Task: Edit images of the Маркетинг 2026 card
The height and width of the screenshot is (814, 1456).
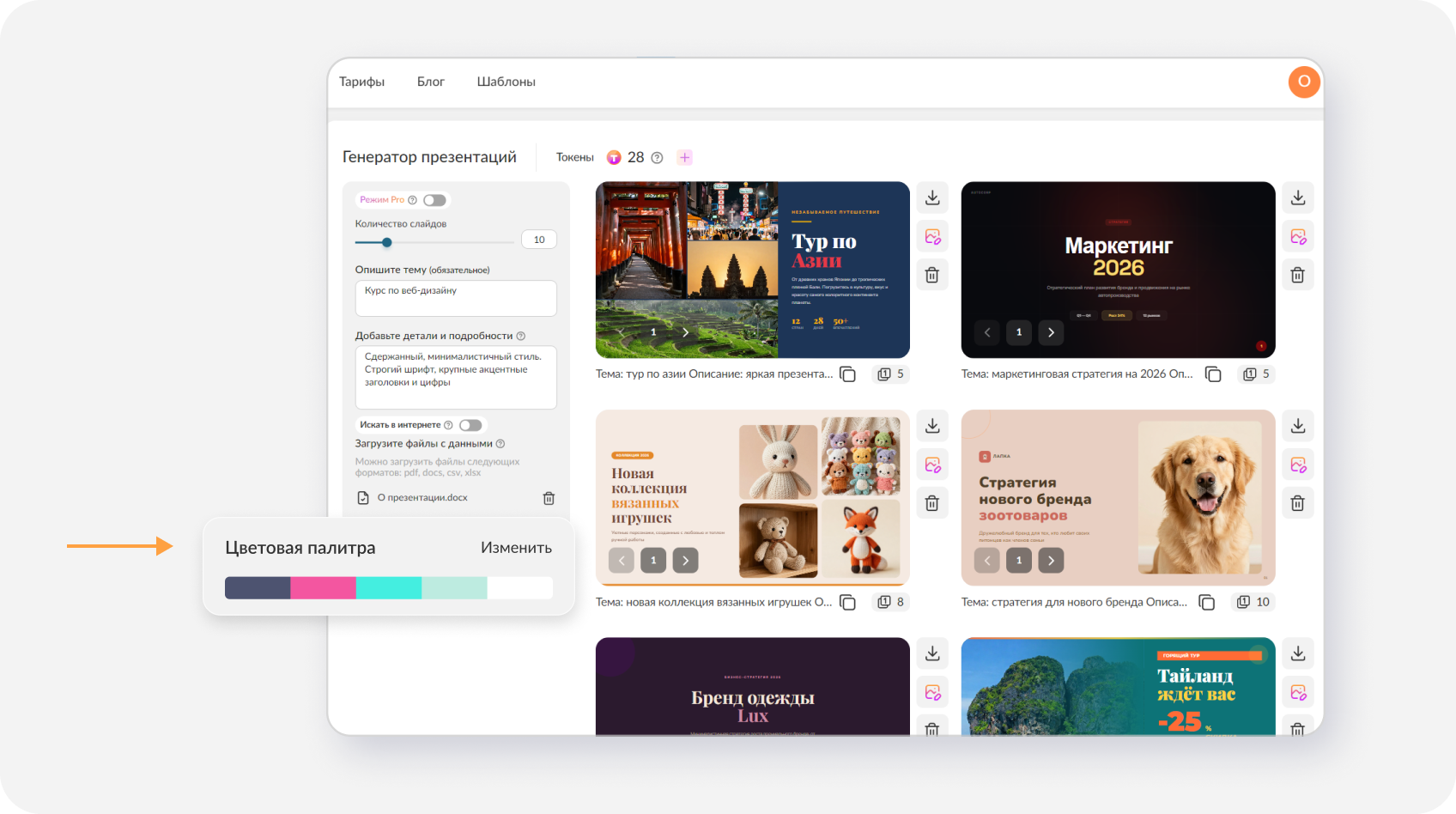Action: 1298,236
